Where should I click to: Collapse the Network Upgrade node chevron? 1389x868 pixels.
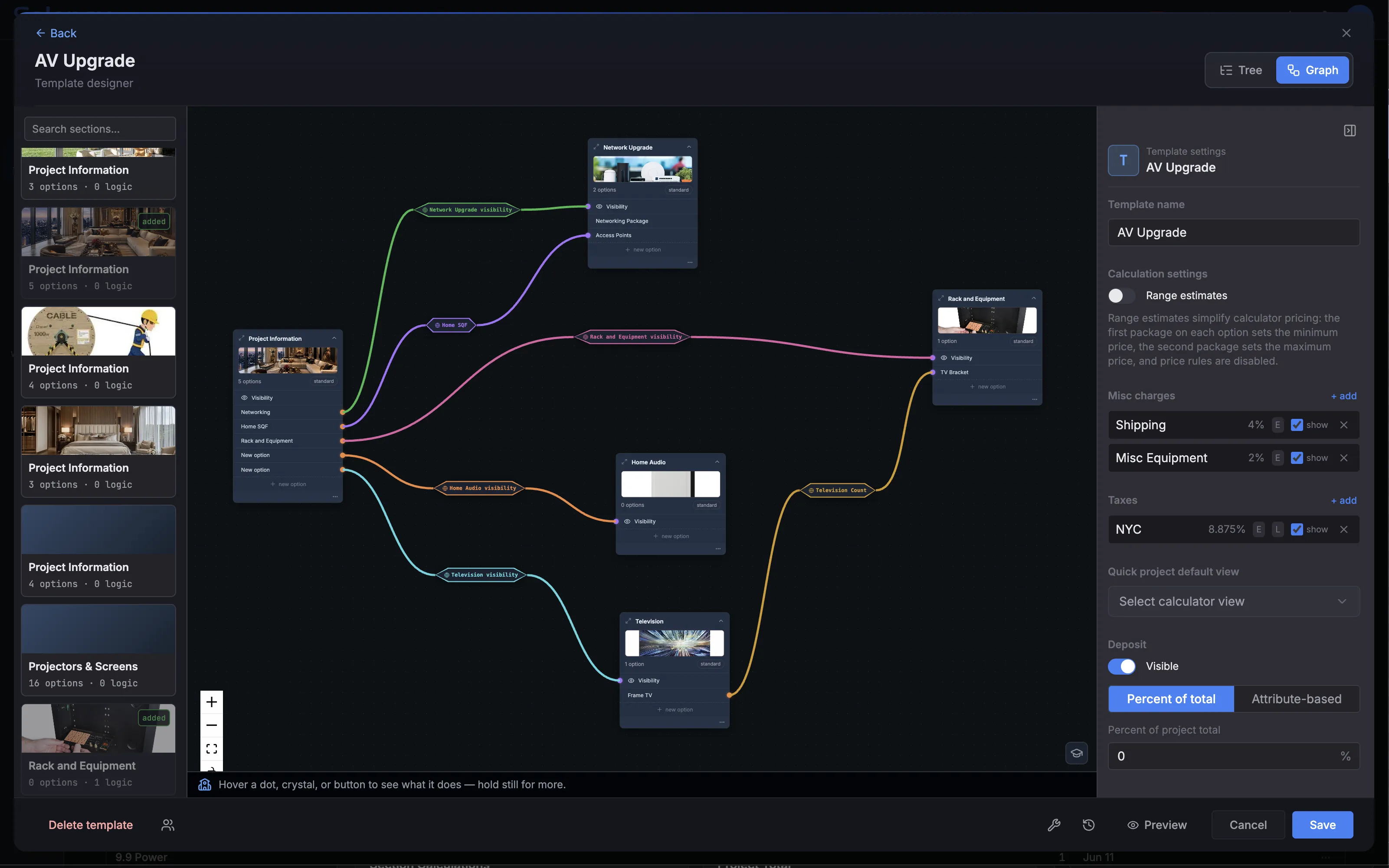[689, 147]
